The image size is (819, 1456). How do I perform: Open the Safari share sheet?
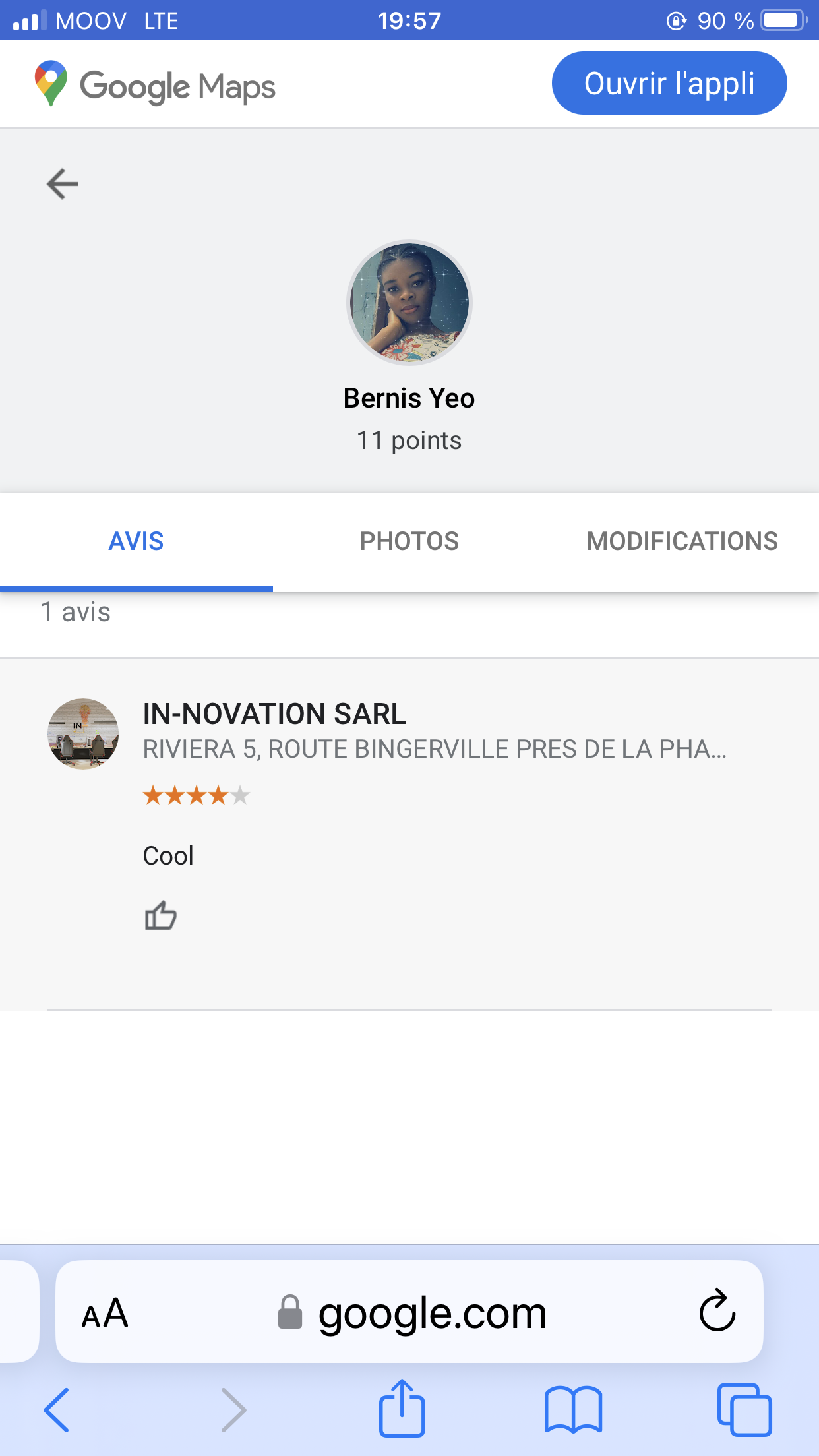pos(402,1409)
